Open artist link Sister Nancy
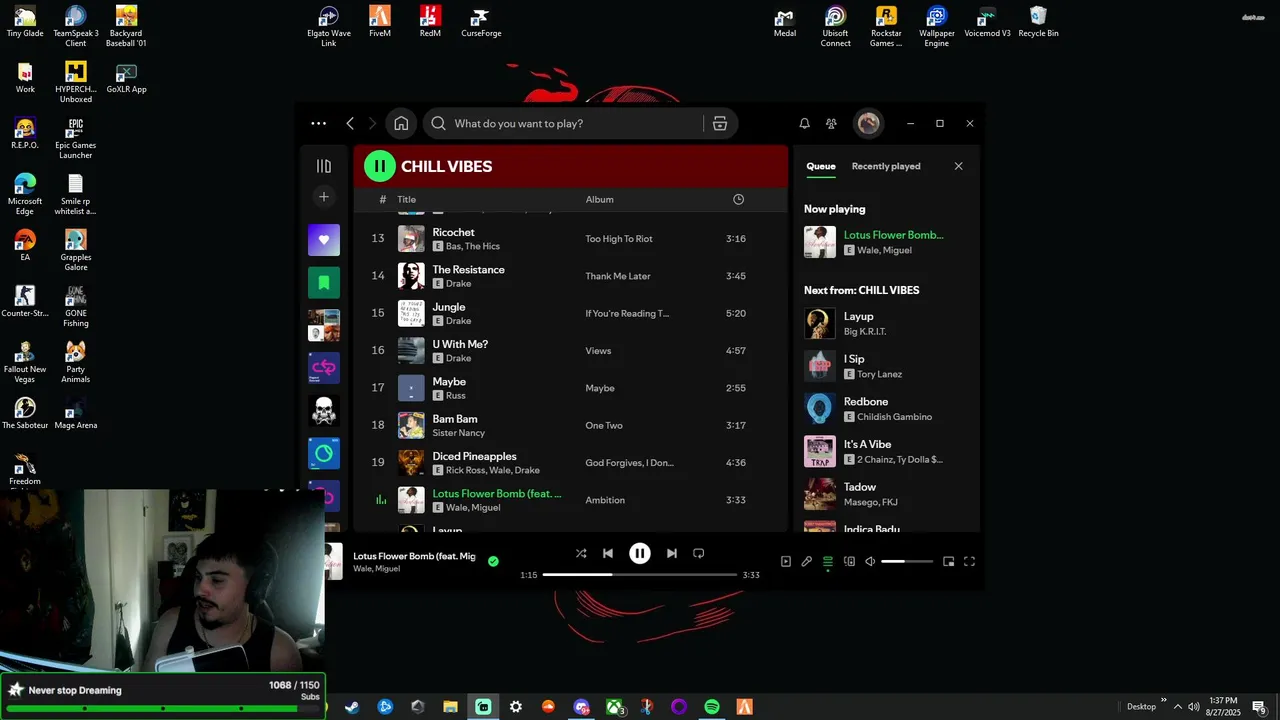1280x720 pixels. (x=459, y=433)
